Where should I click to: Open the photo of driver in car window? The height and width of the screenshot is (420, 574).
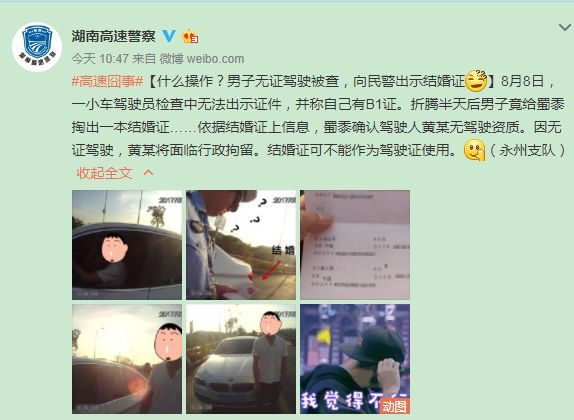point(127,245)
